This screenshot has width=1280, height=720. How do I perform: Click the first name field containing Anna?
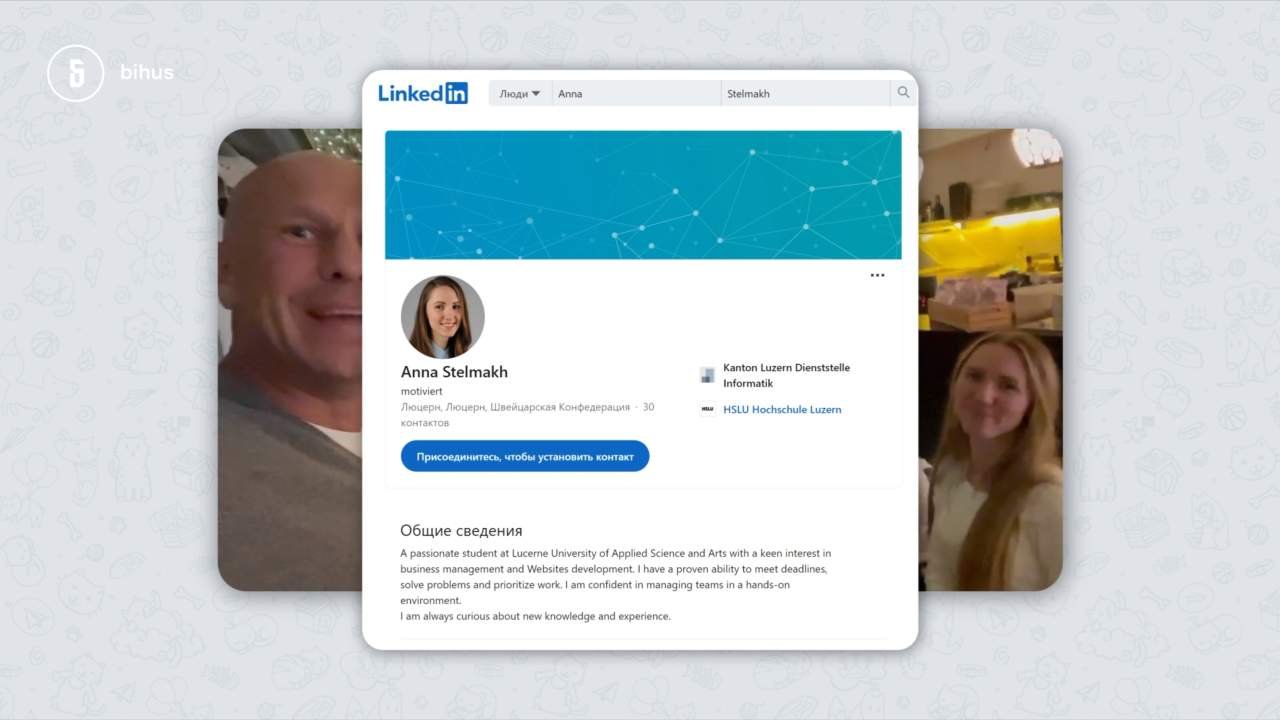coord(636,93)
